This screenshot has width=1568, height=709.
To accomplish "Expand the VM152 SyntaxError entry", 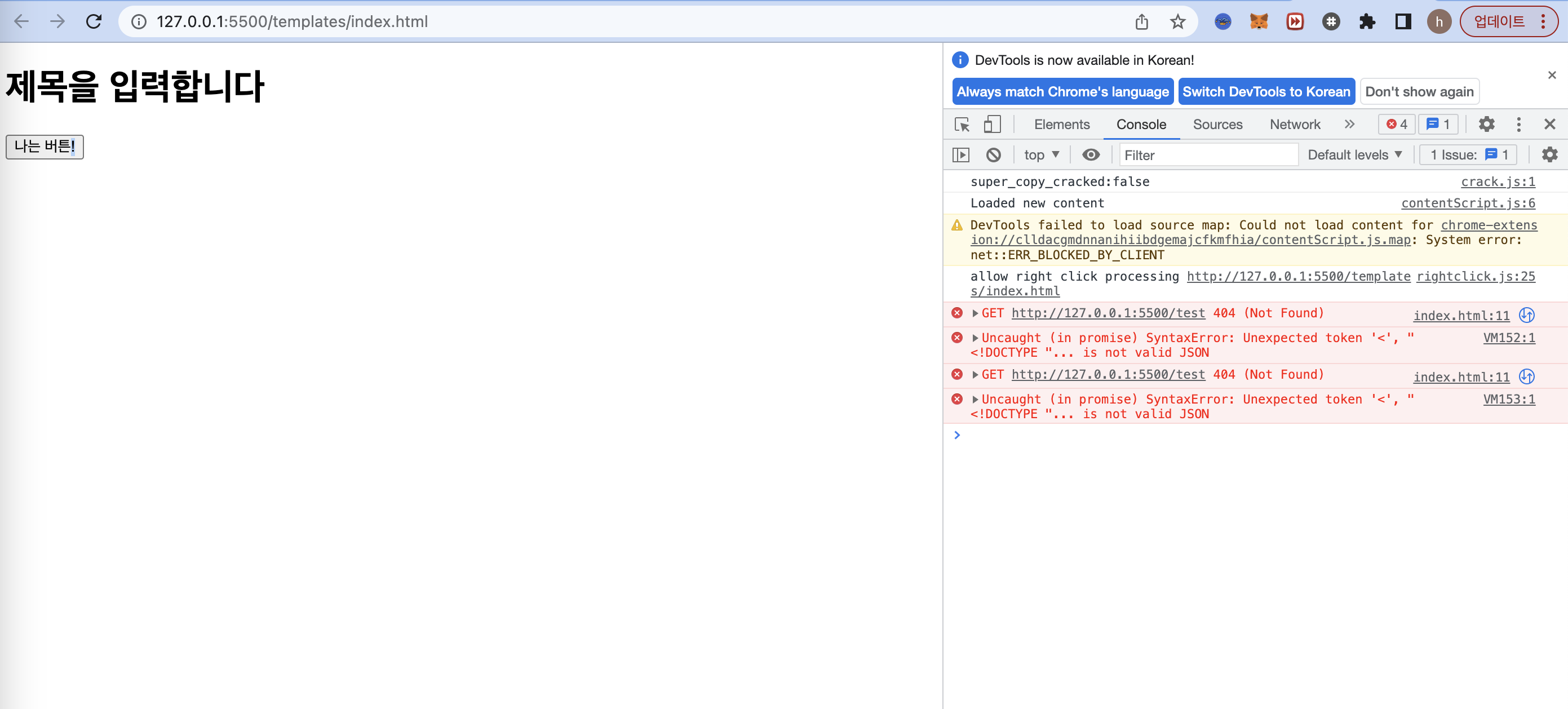I will tap(975, 338).
